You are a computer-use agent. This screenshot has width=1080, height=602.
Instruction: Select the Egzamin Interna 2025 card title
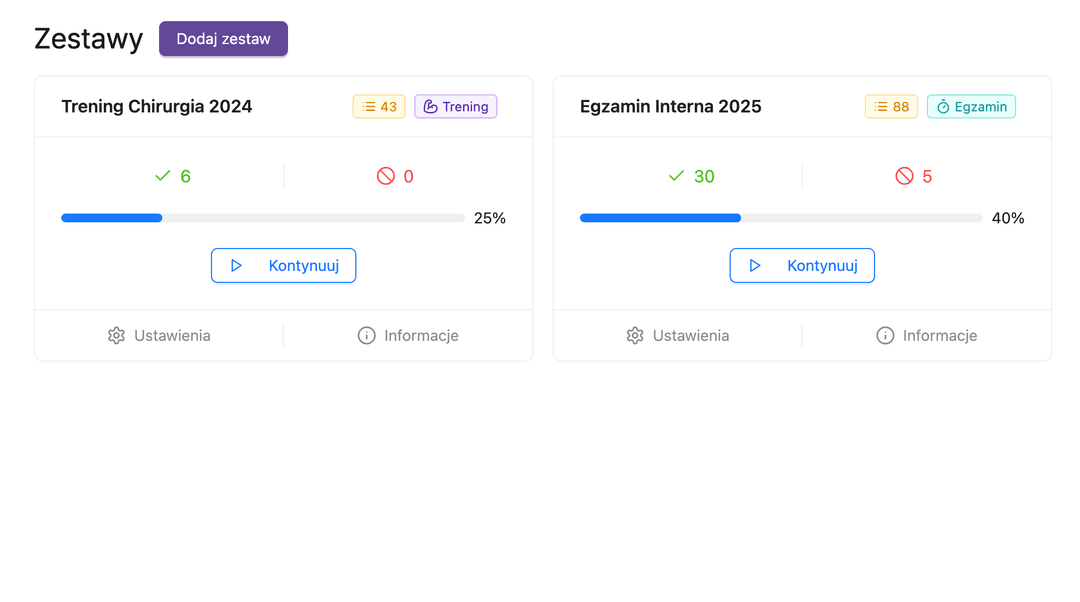point(670,107)
